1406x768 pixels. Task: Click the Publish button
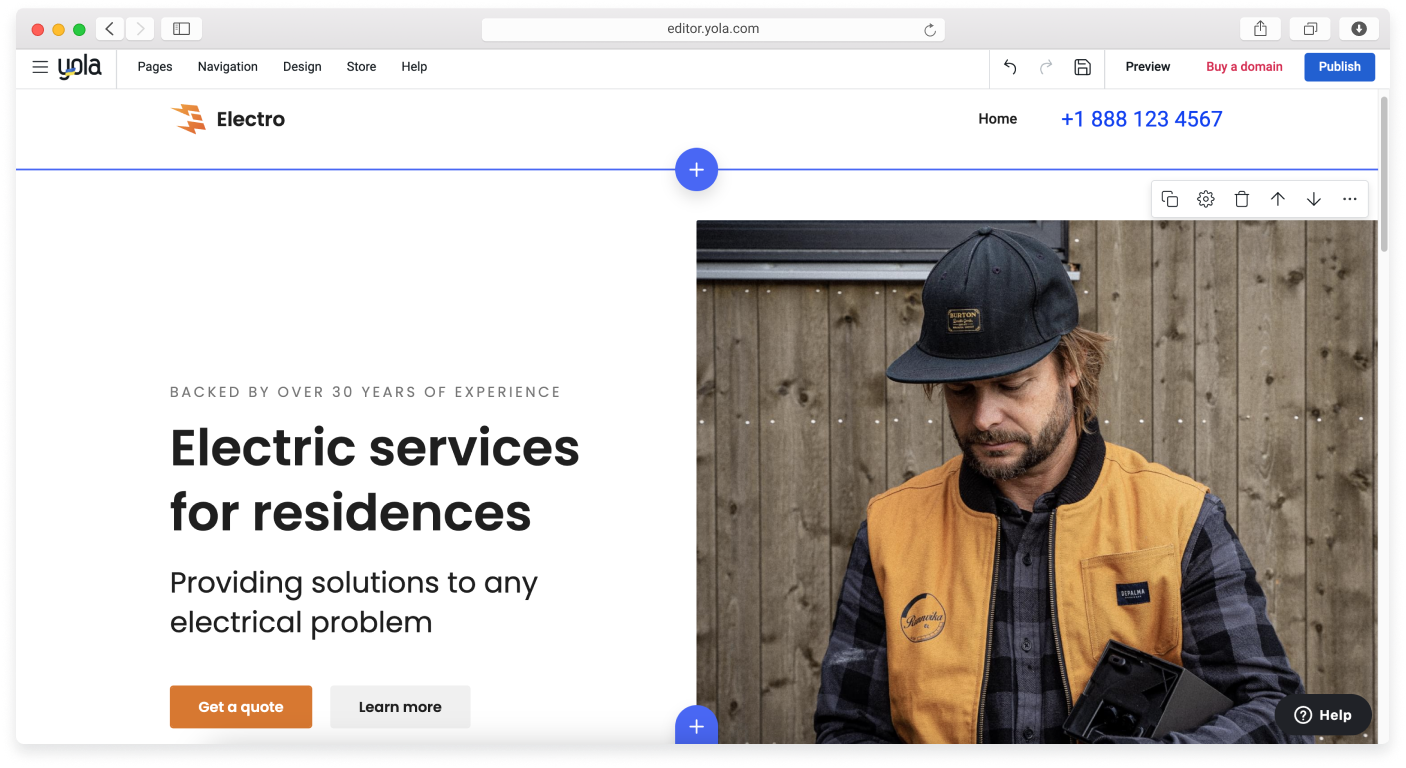1339,67
